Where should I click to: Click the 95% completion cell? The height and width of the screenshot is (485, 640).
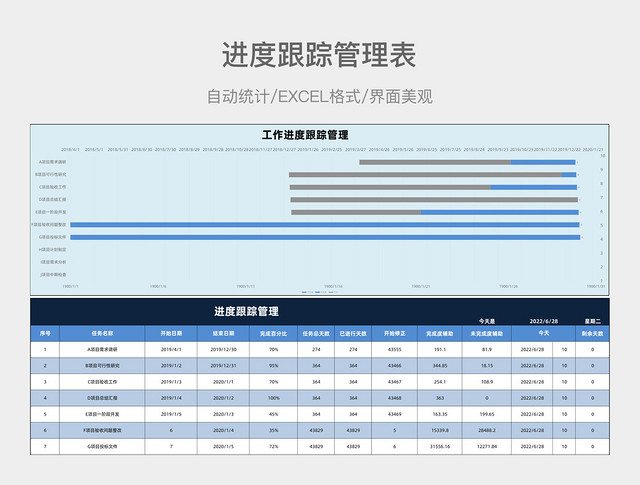273,366
